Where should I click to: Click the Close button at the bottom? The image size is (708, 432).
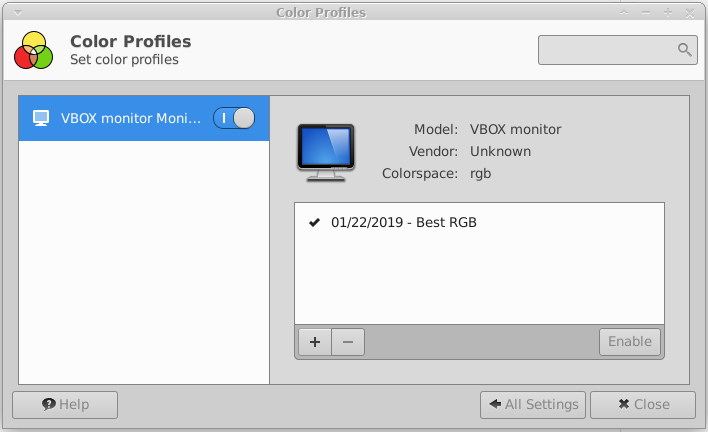click(643, 405)
